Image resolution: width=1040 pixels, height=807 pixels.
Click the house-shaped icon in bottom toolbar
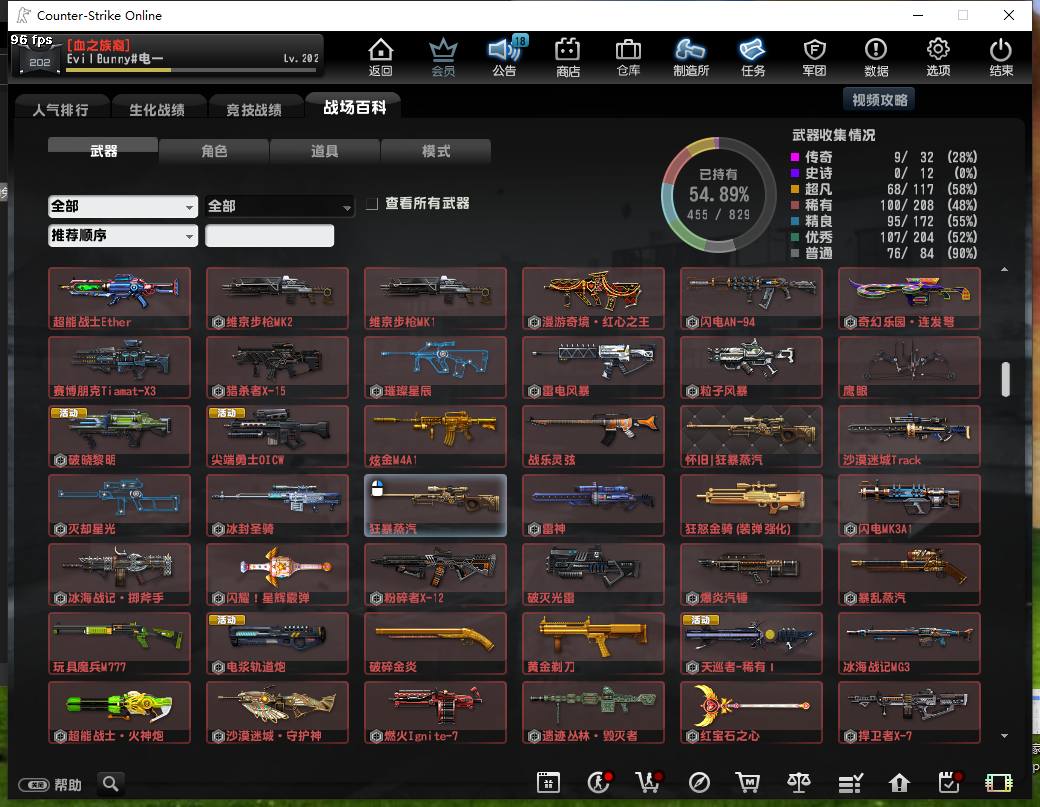point(899,782)
